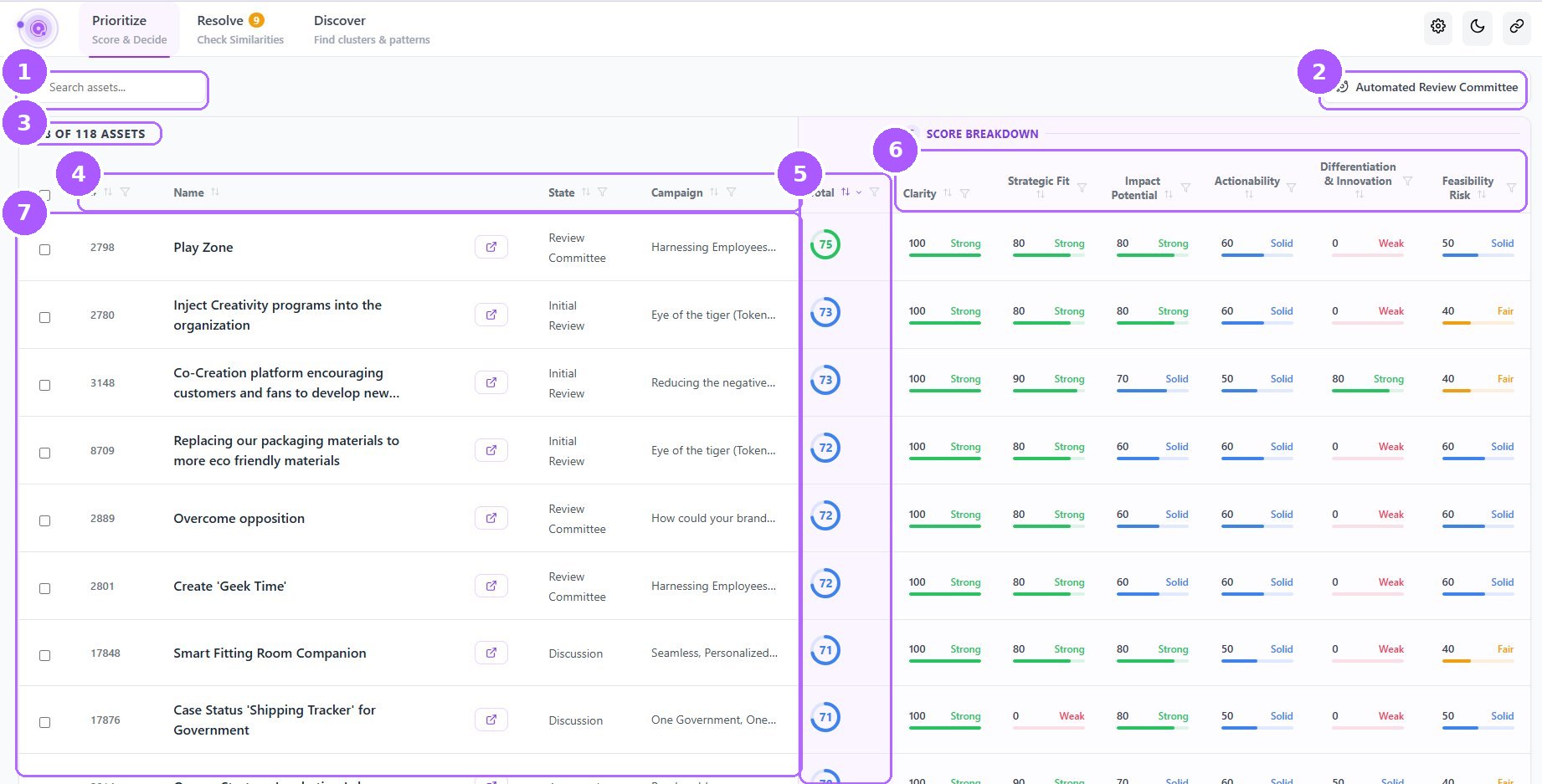Expand the Total sort options chevron
1542x784 pixels.
(859, 192)
